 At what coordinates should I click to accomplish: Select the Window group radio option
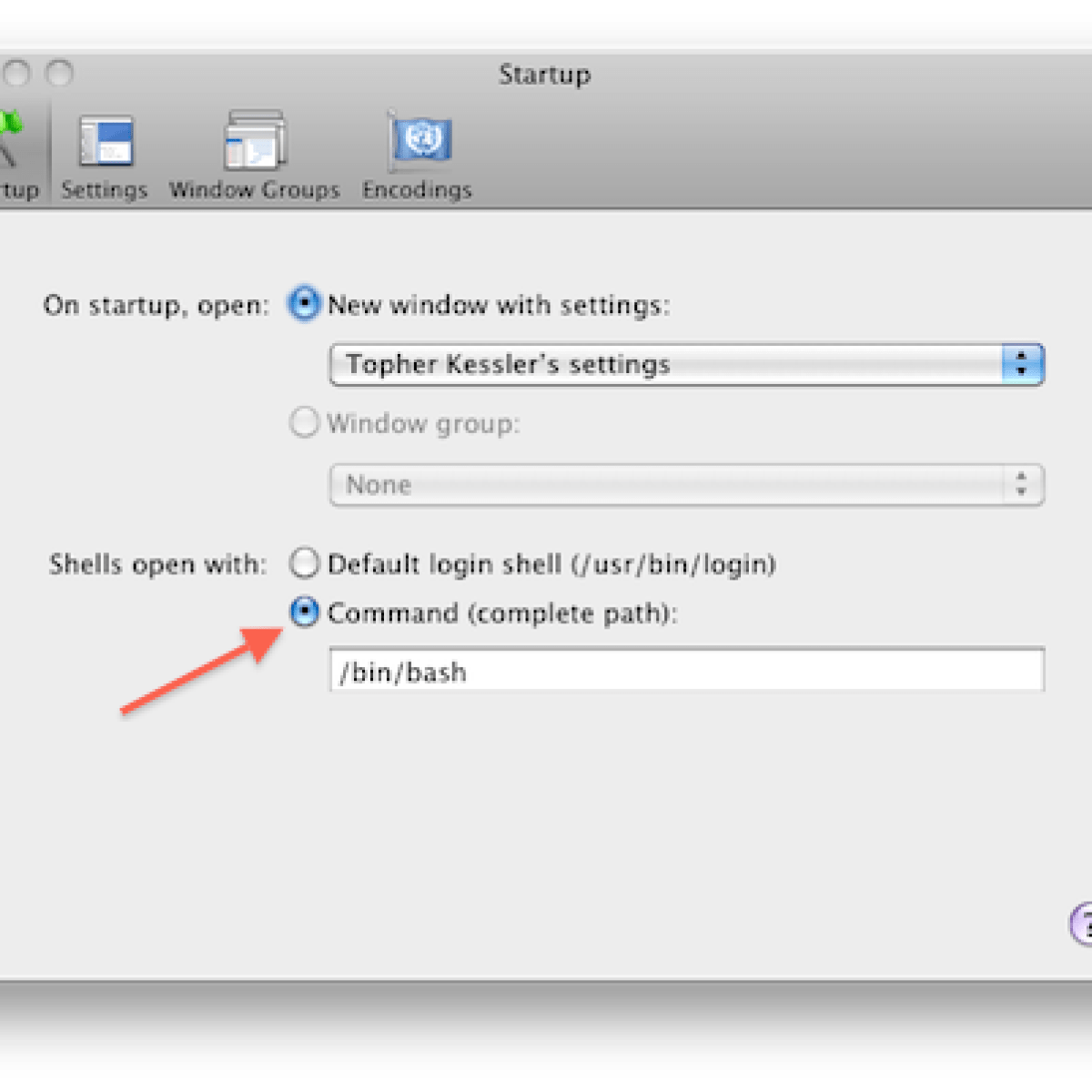[x=304, y=423]
